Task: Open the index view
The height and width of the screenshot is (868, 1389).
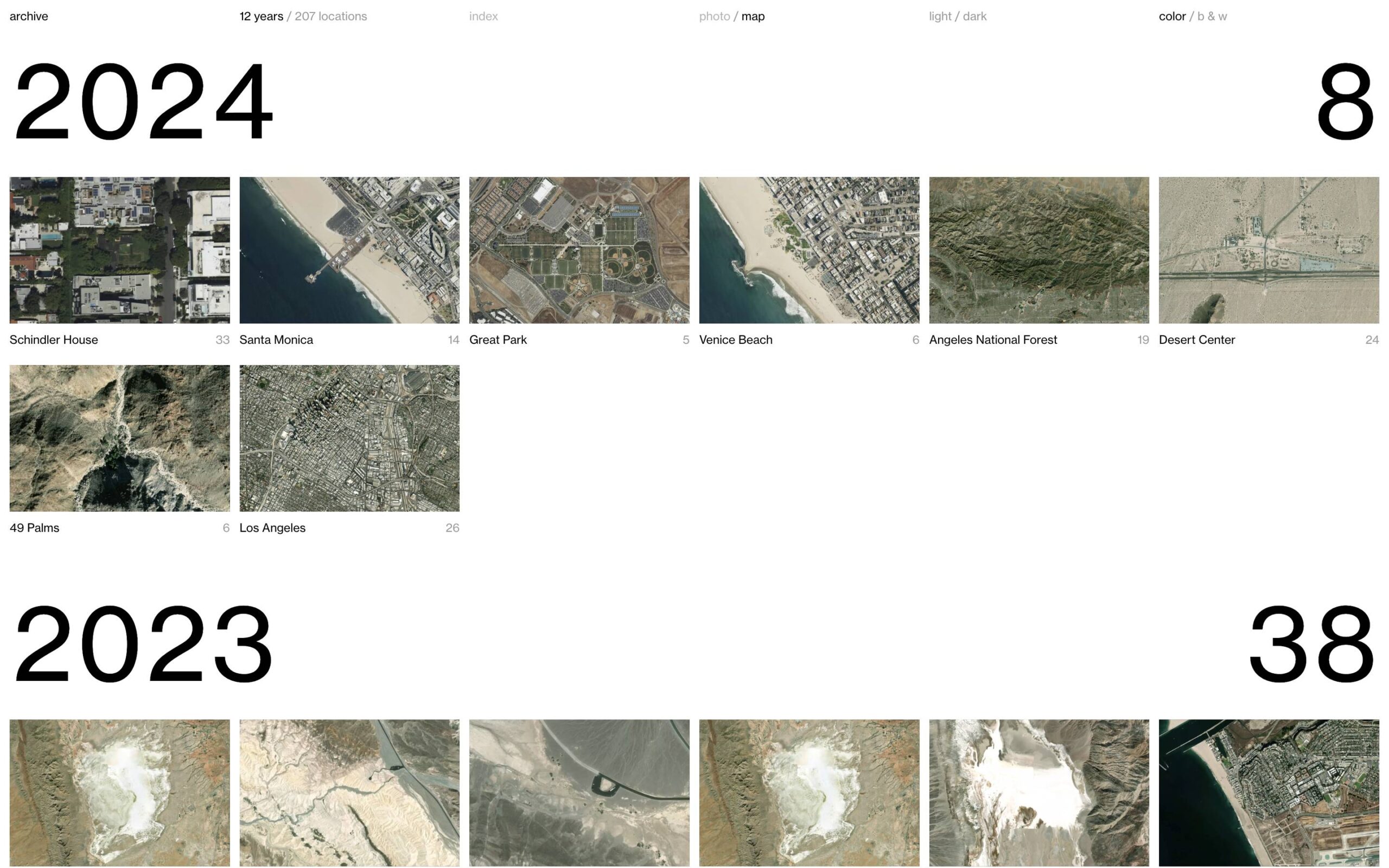Action: pos(483,16)
